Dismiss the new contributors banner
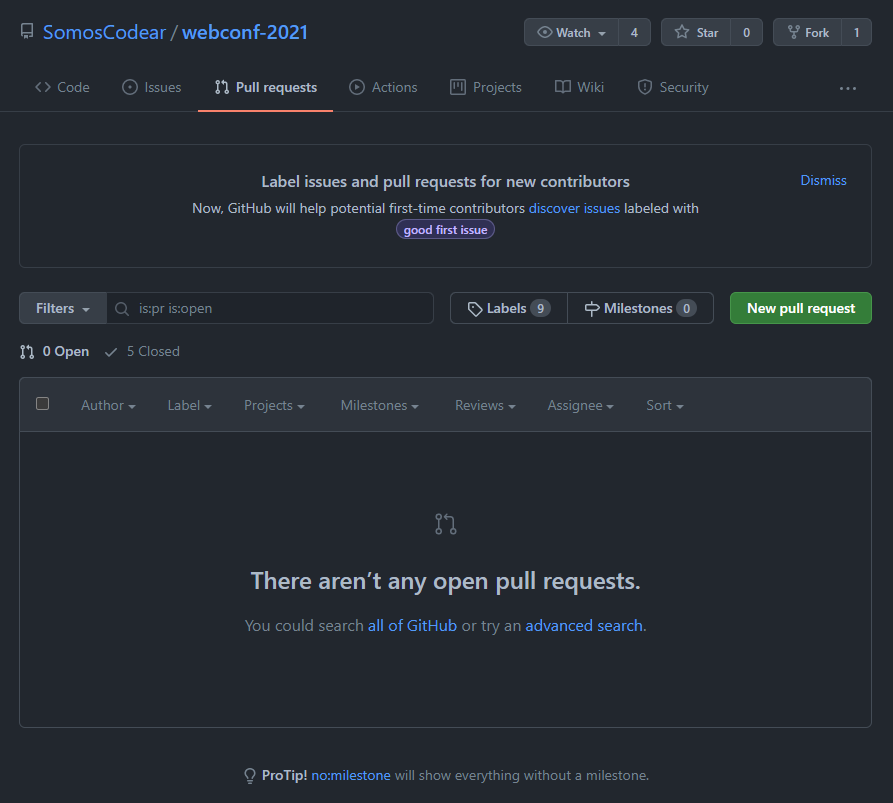Image resolution: width=893 pixels, height=803 pixels. point(823,180)
